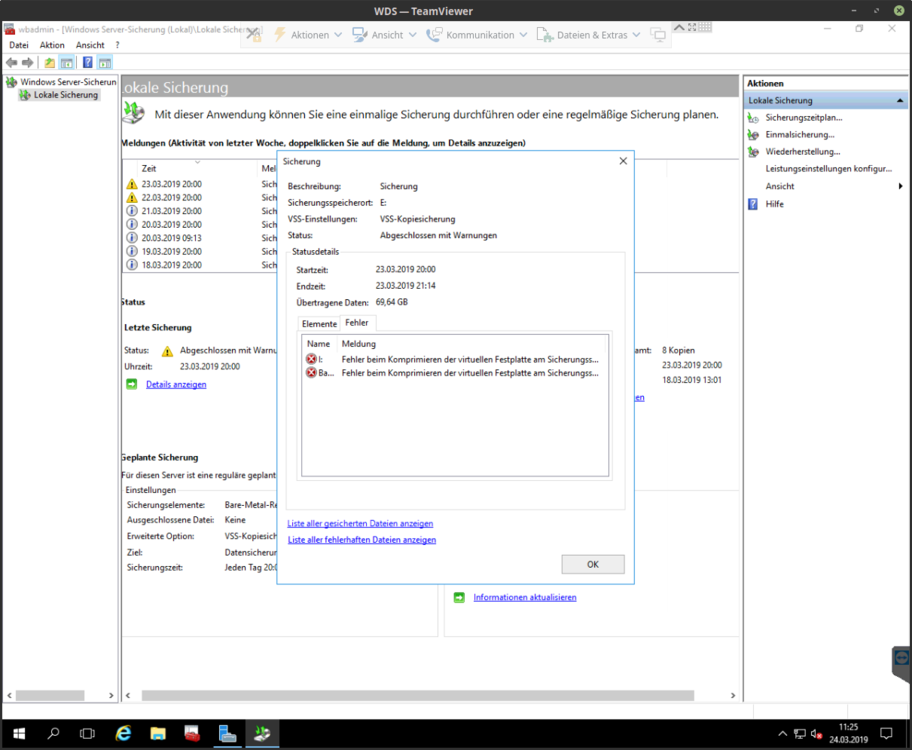This screenshot has height=750, width=912.
Task: Open the Datei menu
Action: coord(19,45)
